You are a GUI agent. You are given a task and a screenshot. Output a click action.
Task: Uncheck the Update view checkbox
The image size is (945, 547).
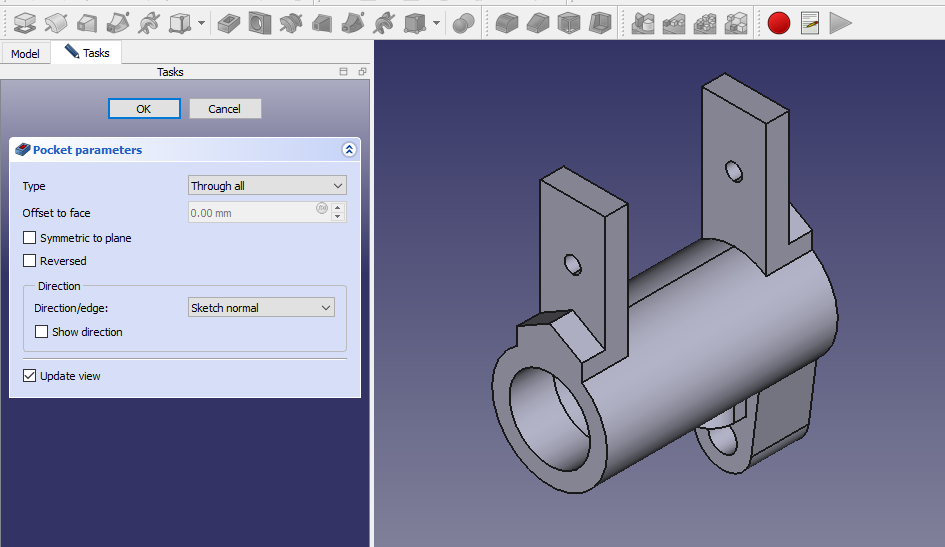(x=30, y=376)
